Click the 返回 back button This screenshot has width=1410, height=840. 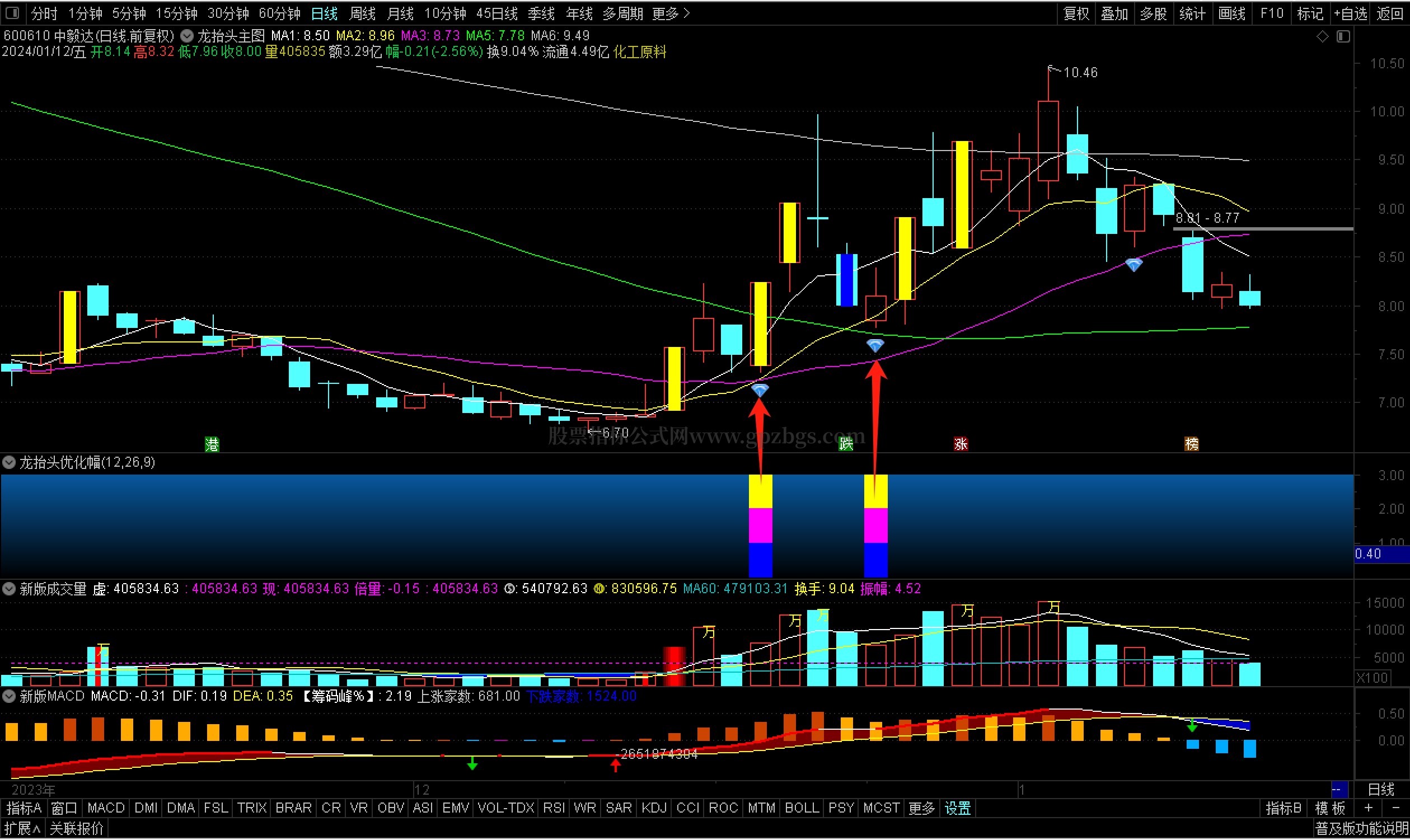(1390, 13)
